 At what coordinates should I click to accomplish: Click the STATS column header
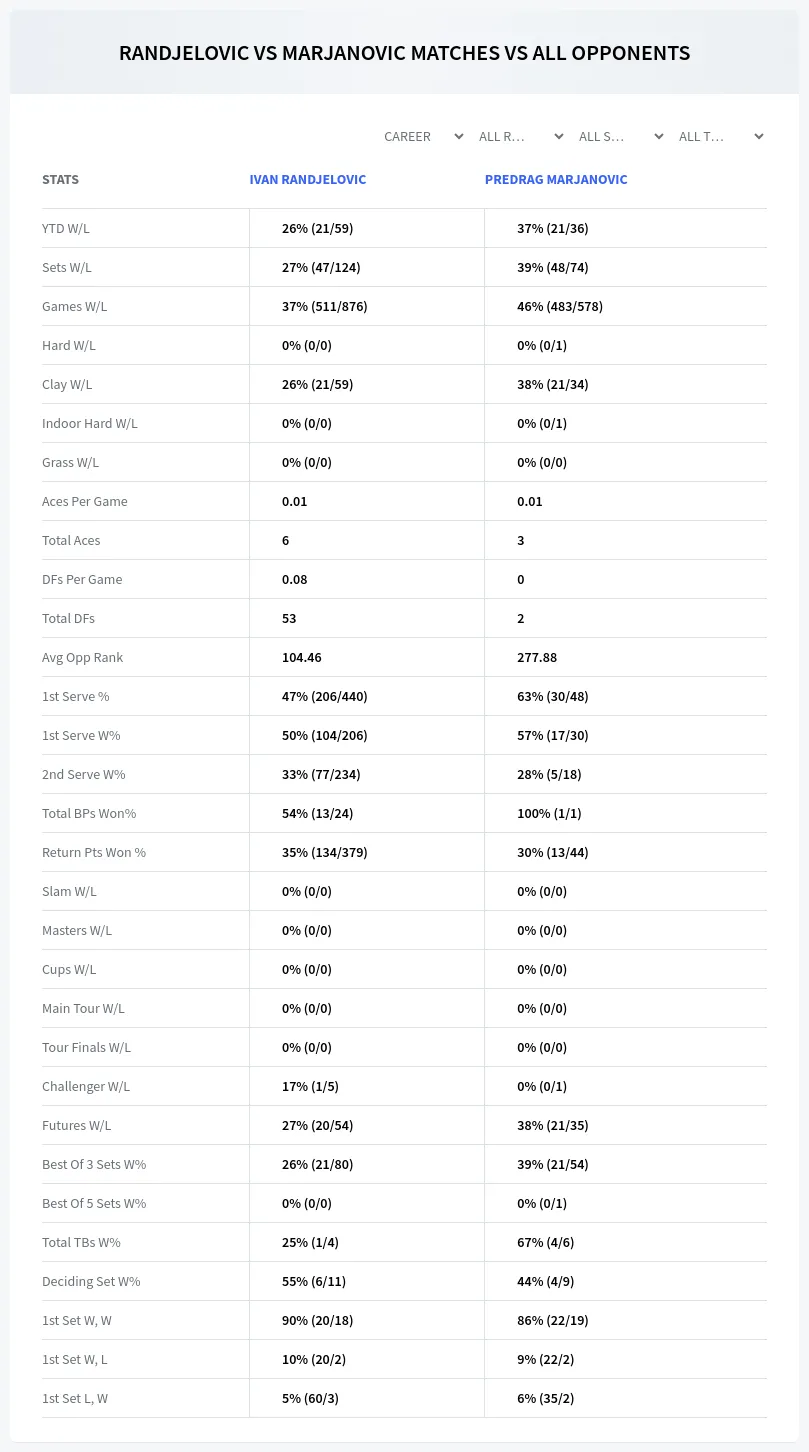click(60, 180)
